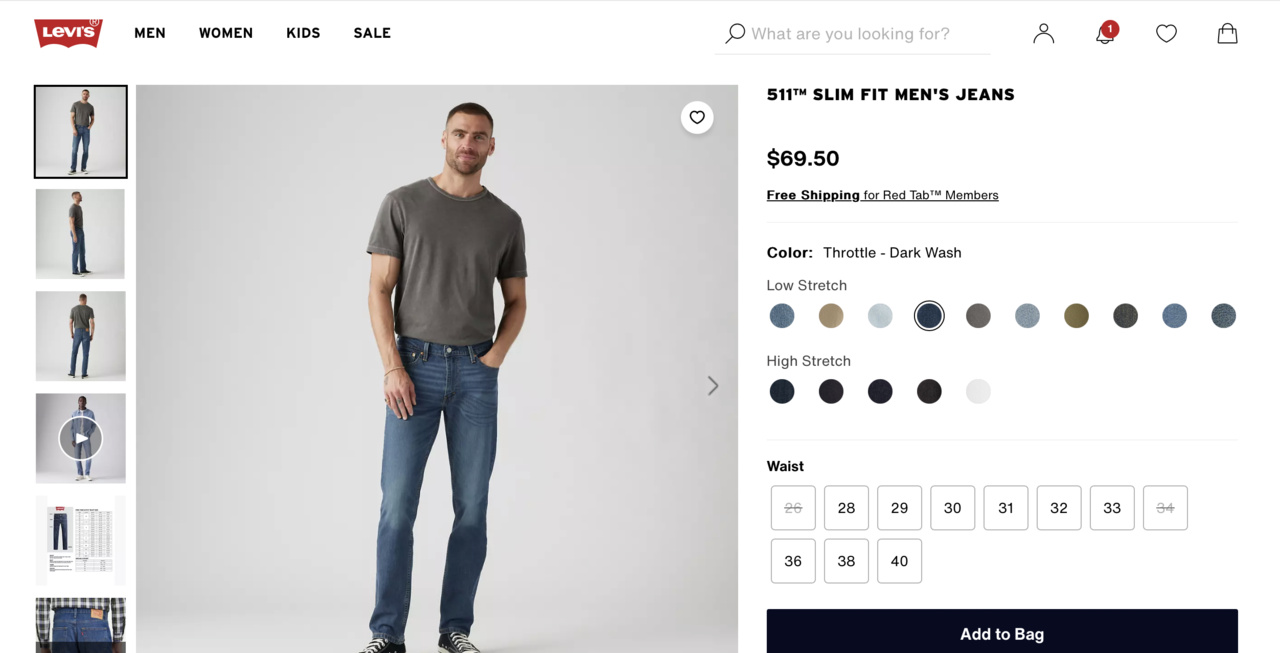Open the shopping bag icon

pyautogui.click(x=1227, y=34)
